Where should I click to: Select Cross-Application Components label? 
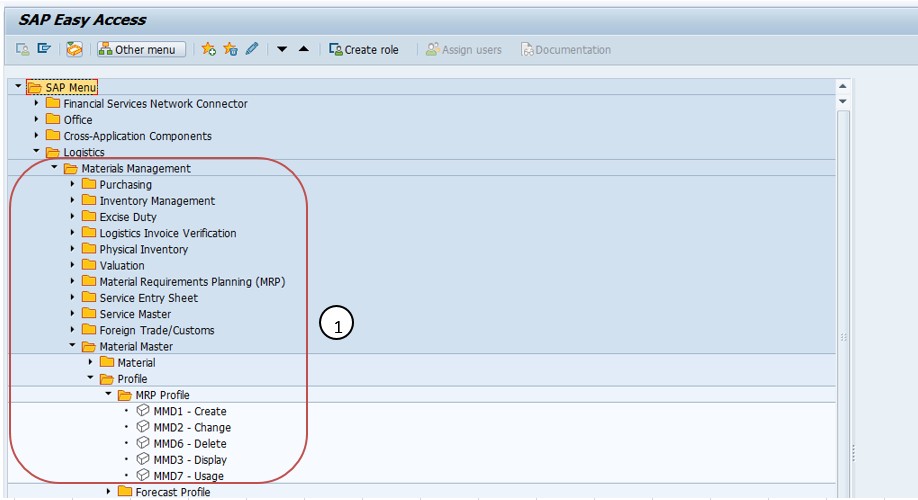pos(138,136)
